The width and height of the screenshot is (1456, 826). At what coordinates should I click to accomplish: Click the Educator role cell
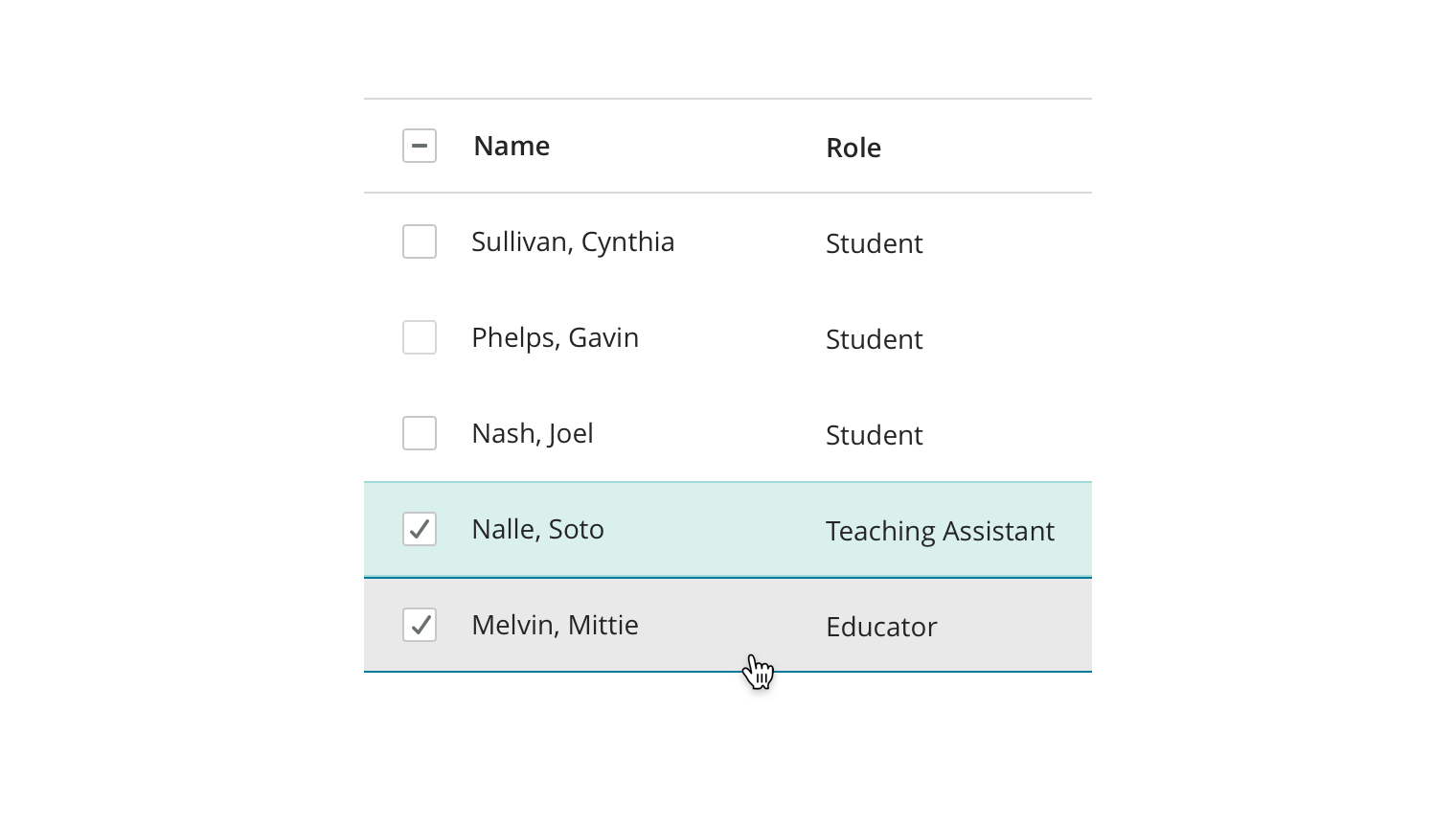pos(881,627)
